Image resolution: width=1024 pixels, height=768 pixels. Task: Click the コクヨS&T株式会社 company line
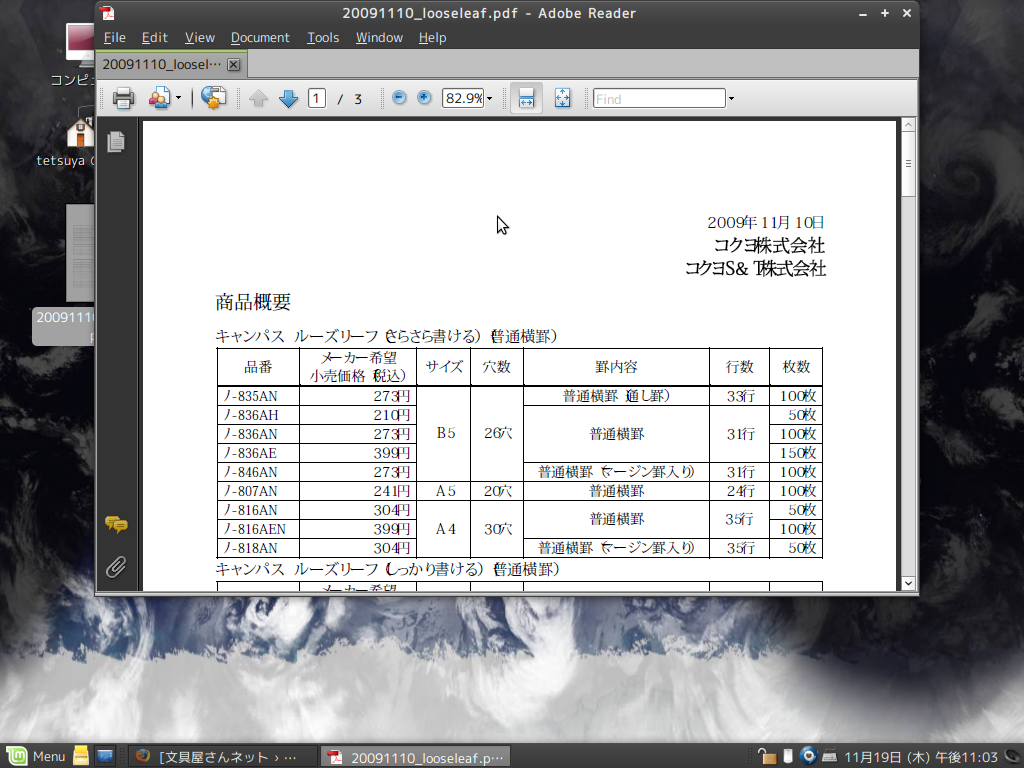[x=755, y=268]
